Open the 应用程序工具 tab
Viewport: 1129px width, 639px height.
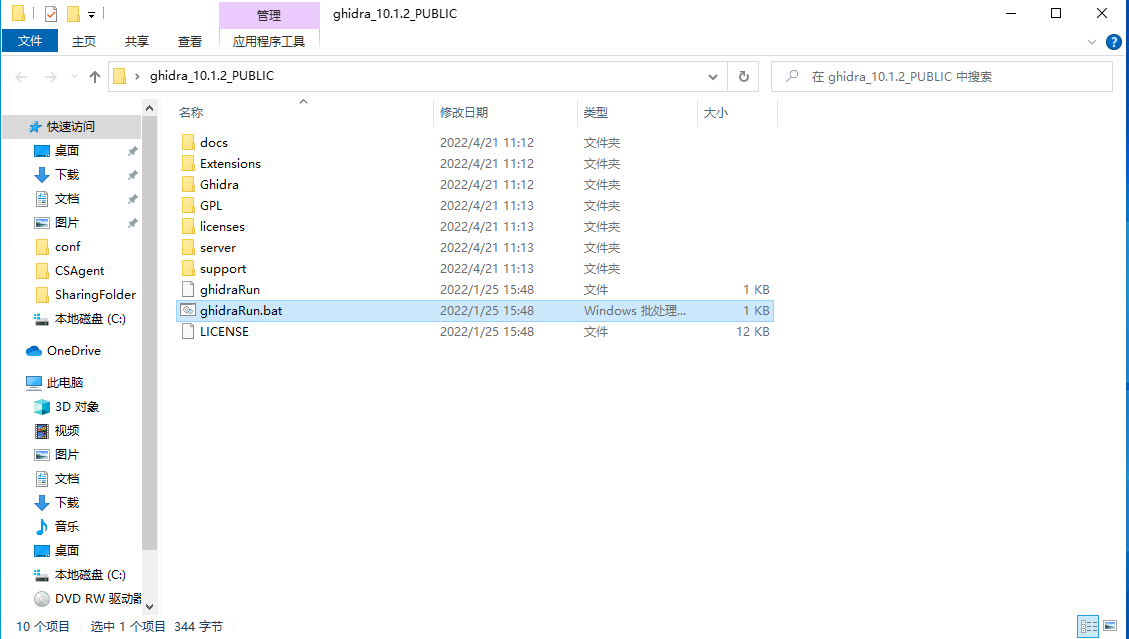pyautogui.click(x=269, y=42)
